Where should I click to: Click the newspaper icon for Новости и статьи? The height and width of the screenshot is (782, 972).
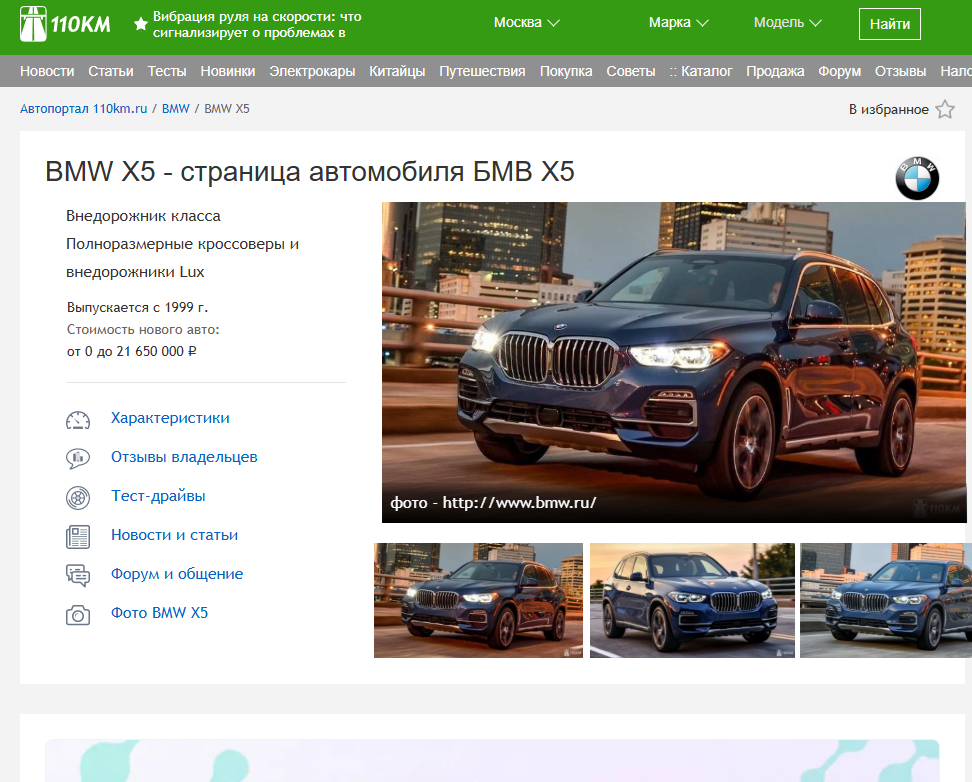(78, 536)
